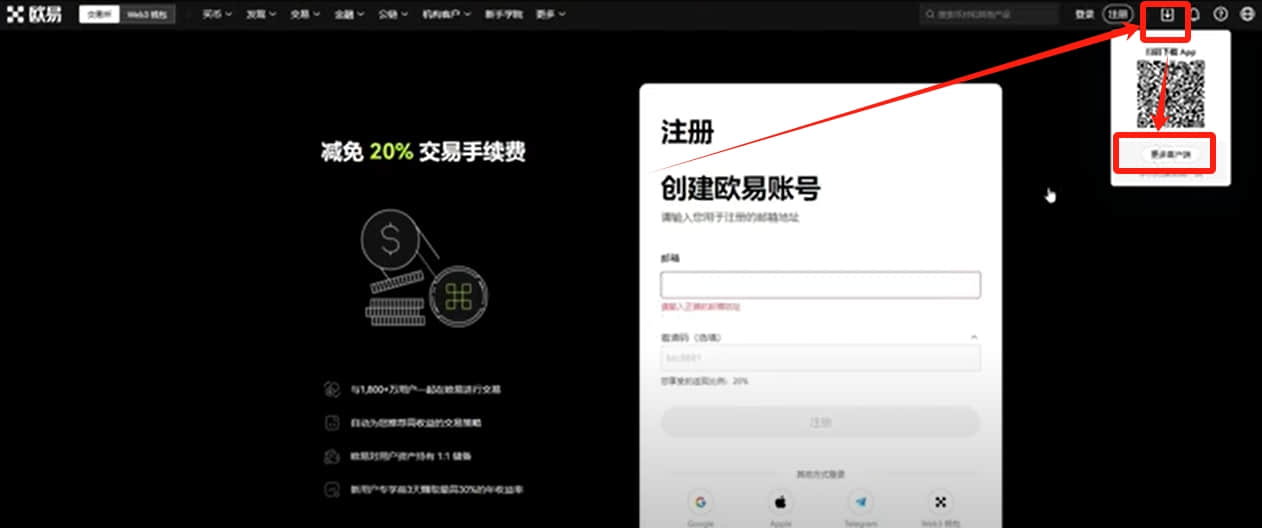This screenshot has height=528, width=1262.
Task: Sign up with the Google icon
Action: 700,503
